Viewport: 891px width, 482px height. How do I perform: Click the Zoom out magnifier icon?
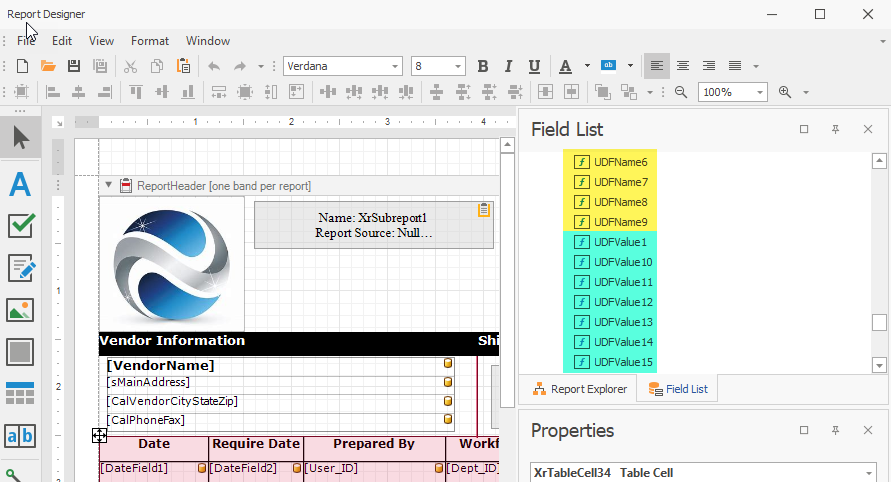click(681, 92)
